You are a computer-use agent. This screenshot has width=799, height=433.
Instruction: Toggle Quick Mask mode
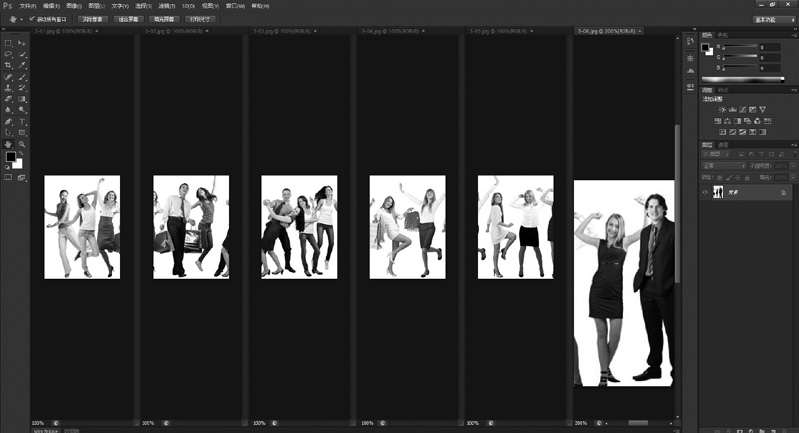(x=8, y=178)
